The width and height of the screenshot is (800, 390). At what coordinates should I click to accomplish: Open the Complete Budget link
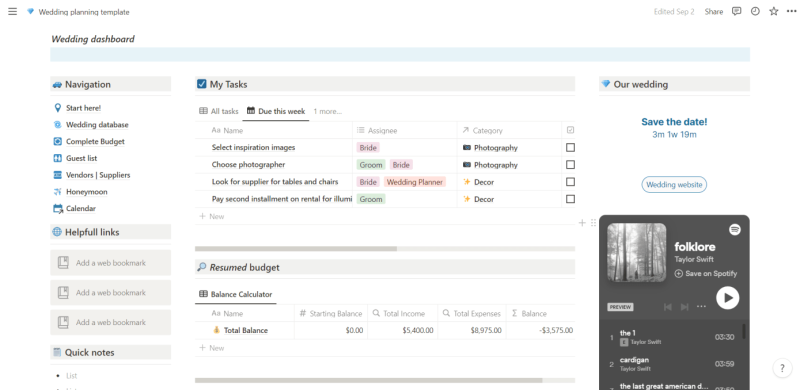tap(95, 141)
